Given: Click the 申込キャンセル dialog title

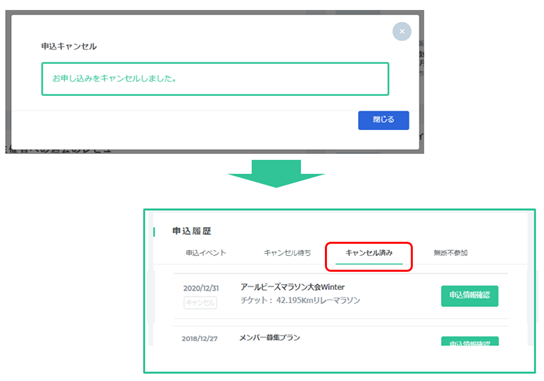Looking at the screenshot, I should [x=69, y=46].
